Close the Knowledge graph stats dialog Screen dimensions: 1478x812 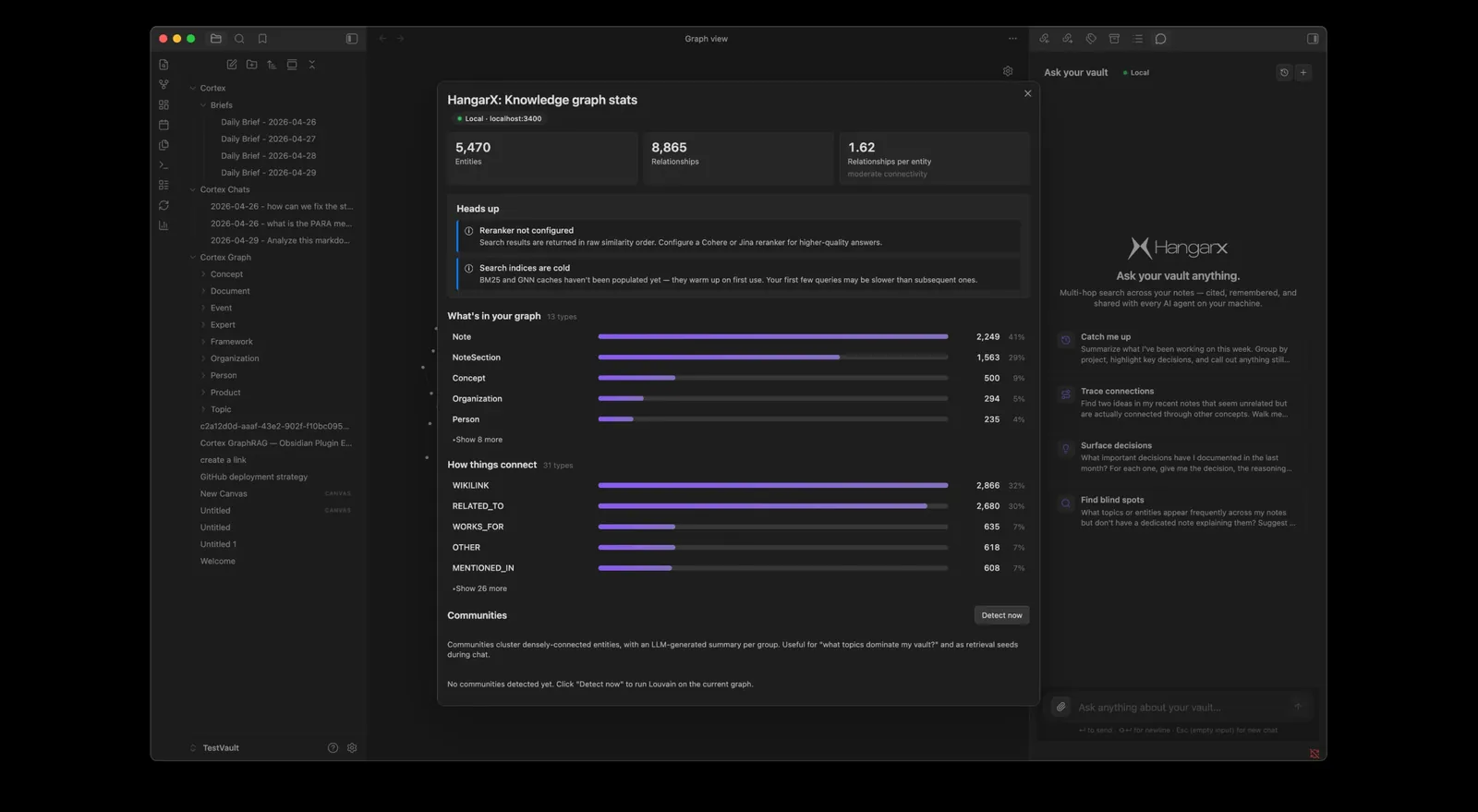(1027, 93)
